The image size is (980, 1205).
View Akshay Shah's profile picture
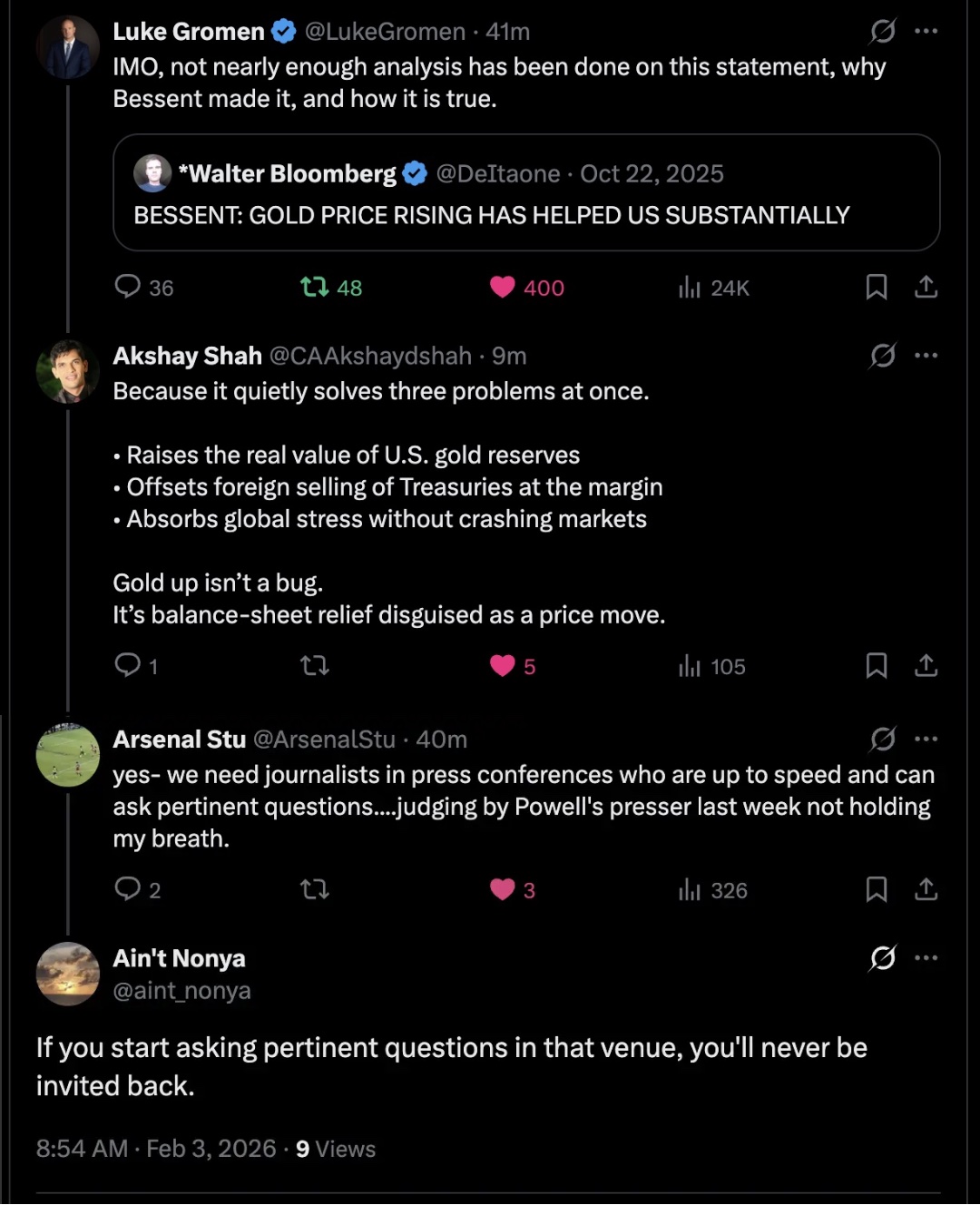(67, 371)
